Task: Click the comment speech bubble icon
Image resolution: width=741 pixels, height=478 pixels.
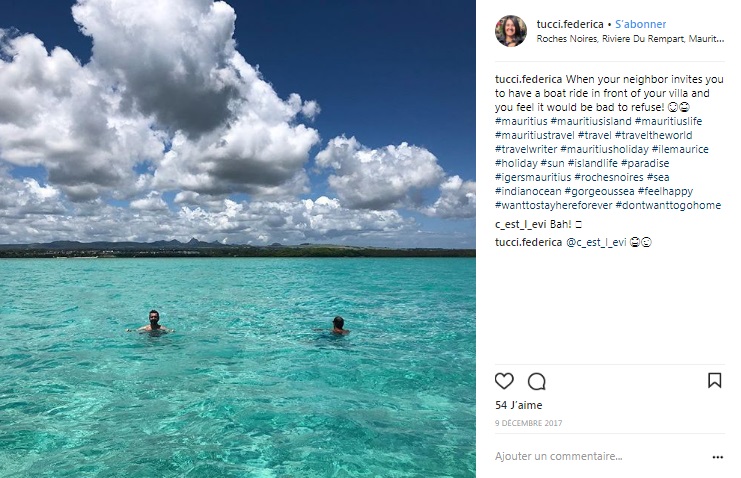Action: click(x=537, y=381)
